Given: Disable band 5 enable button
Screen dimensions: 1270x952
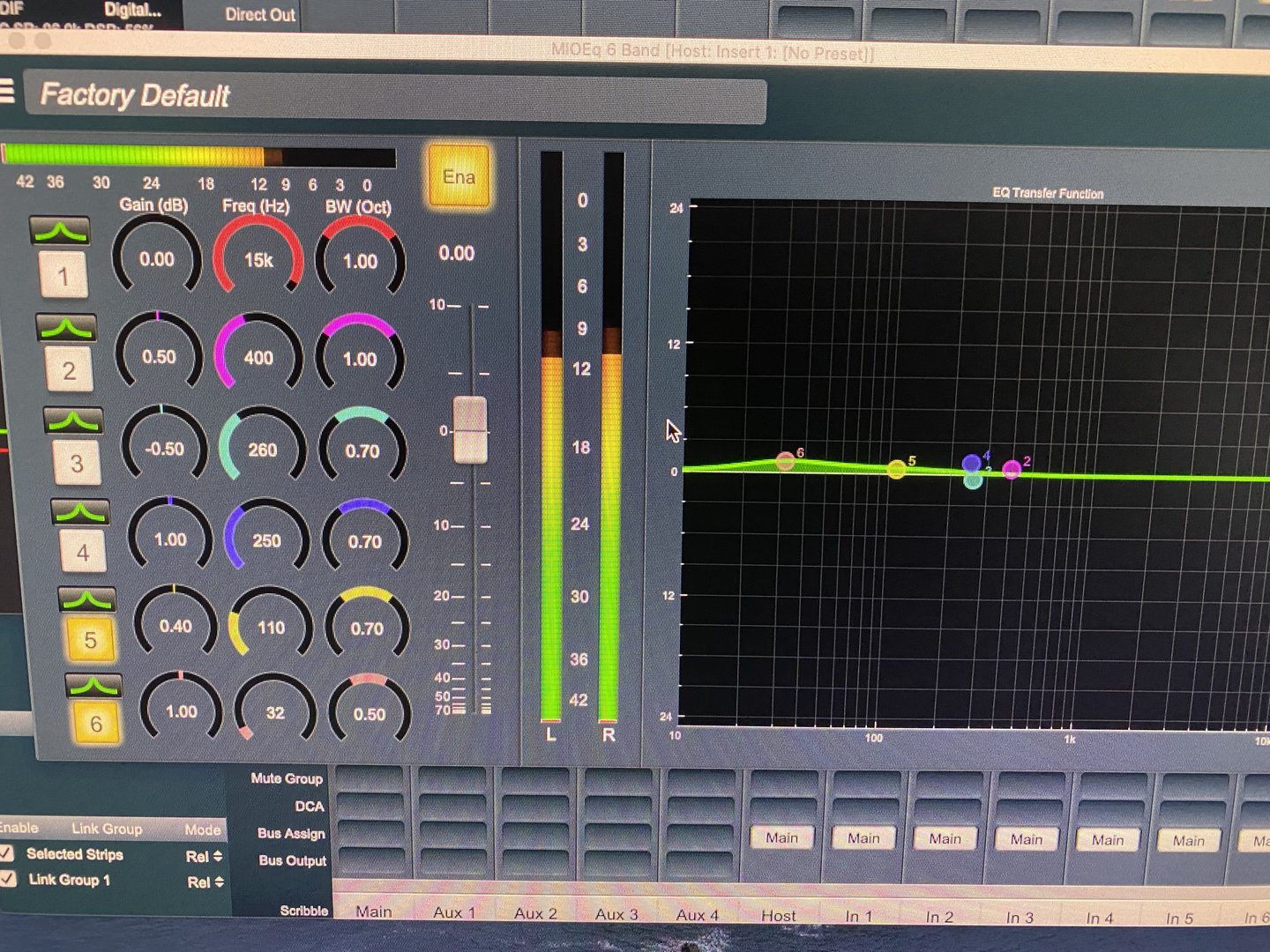Looking at the screenshot, I should 90,639.
